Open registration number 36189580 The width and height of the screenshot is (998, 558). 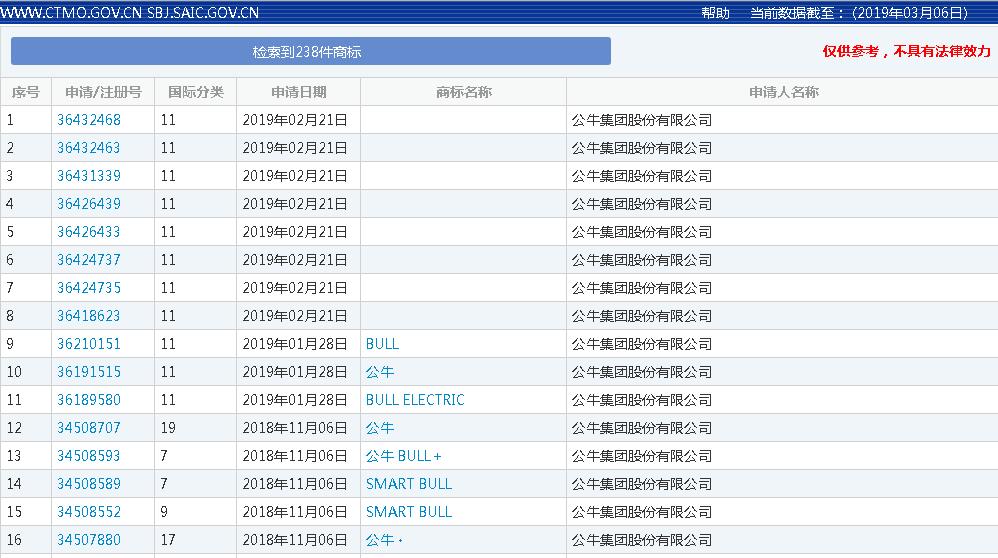tap(88, 400)
